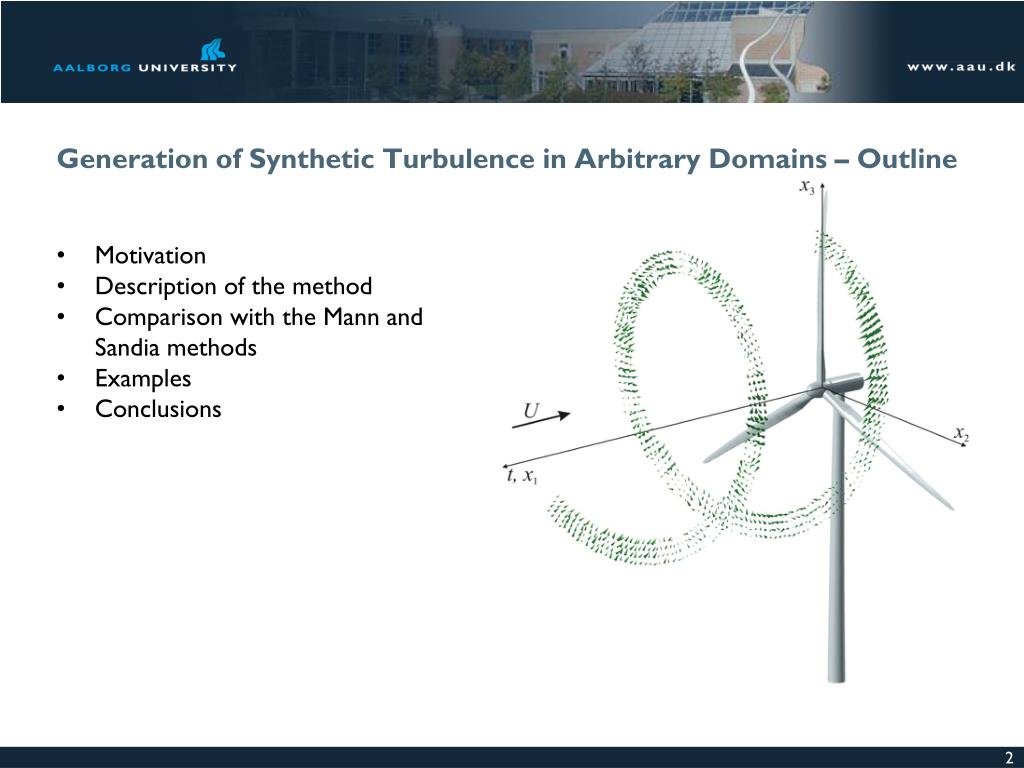
Task: Click the 't, x1' axis label
Action: (x=521, y=475)
